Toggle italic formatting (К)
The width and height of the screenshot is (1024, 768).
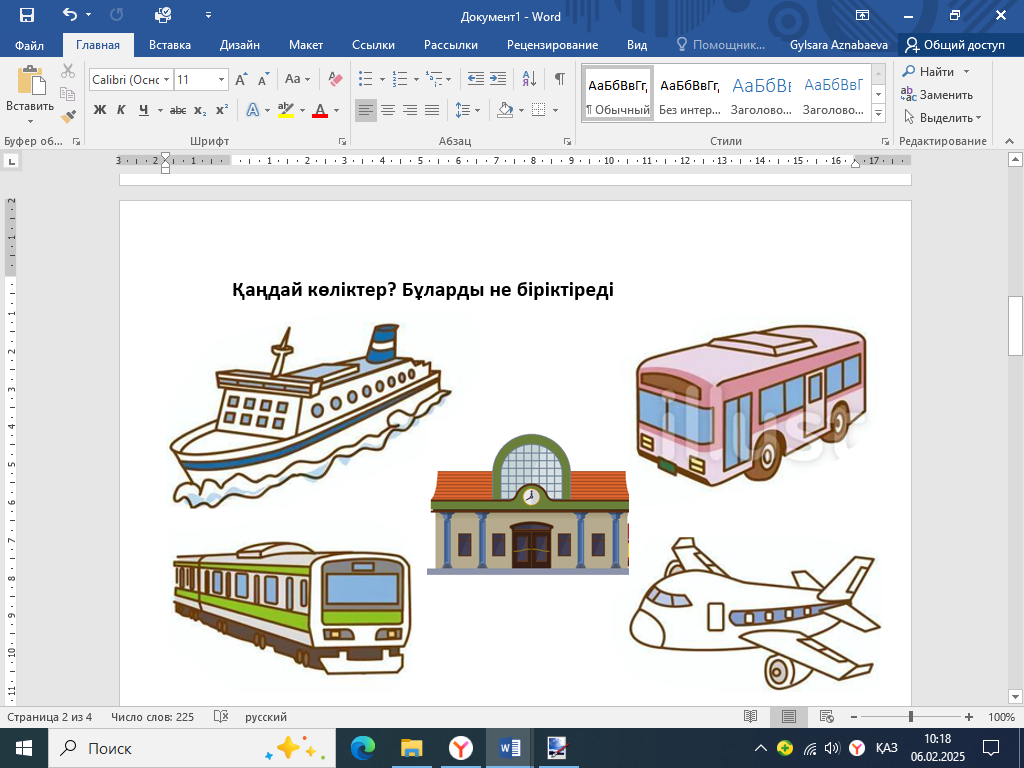pyautogui.click(x=121, y=110)
